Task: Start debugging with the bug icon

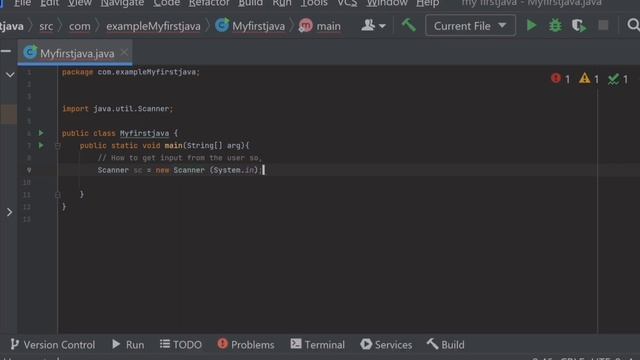Action: pos(555,26)
